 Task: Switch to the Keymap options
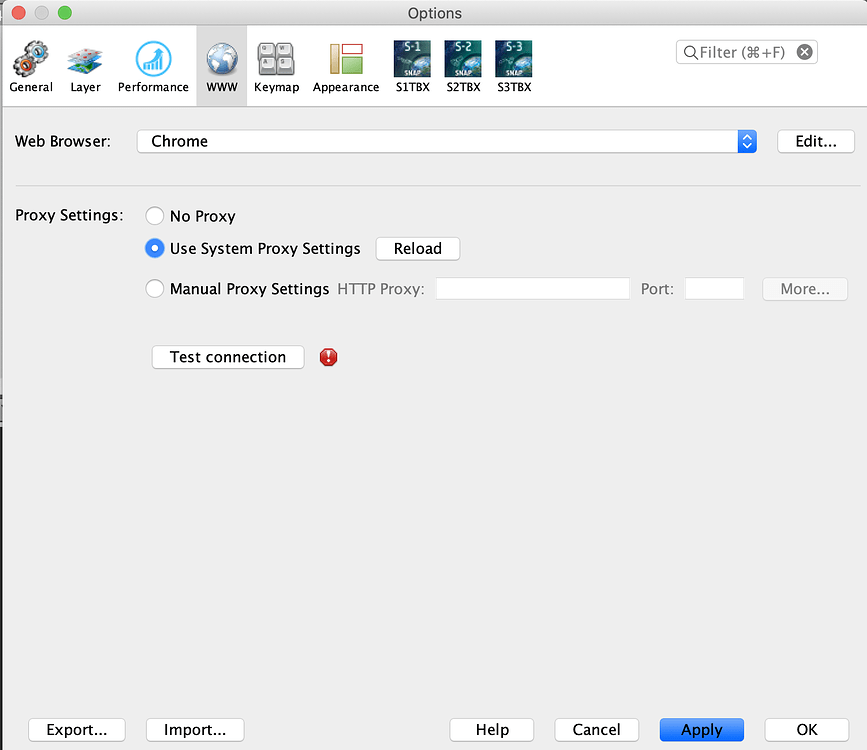(x=276, y=67)
